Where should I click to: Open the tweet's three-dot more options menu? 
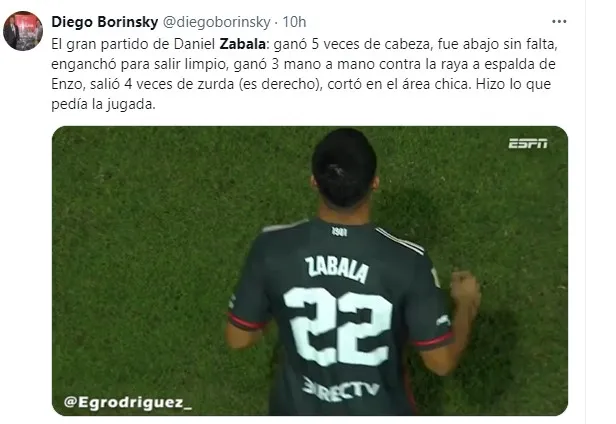(x=559, y=22)
